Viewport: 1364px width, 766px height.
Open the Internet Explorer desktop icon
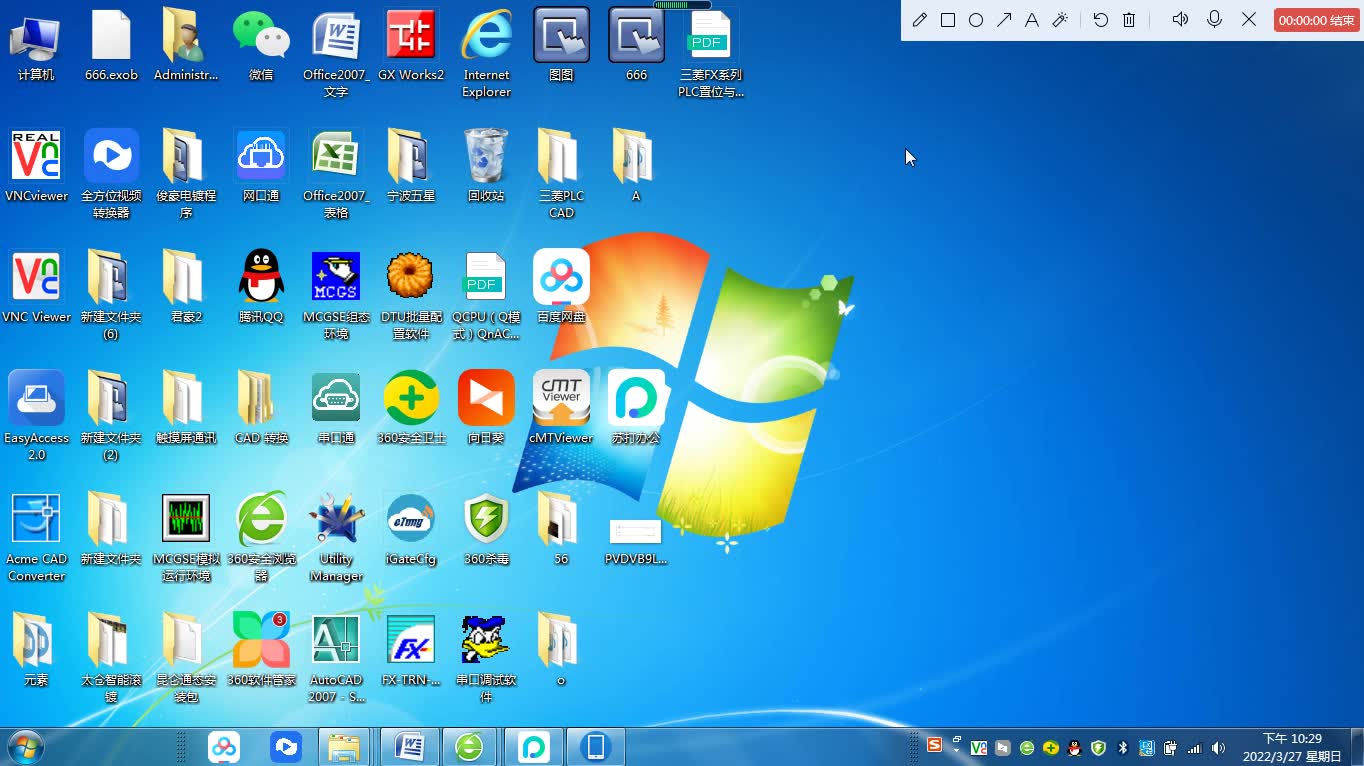pos(486,53)
